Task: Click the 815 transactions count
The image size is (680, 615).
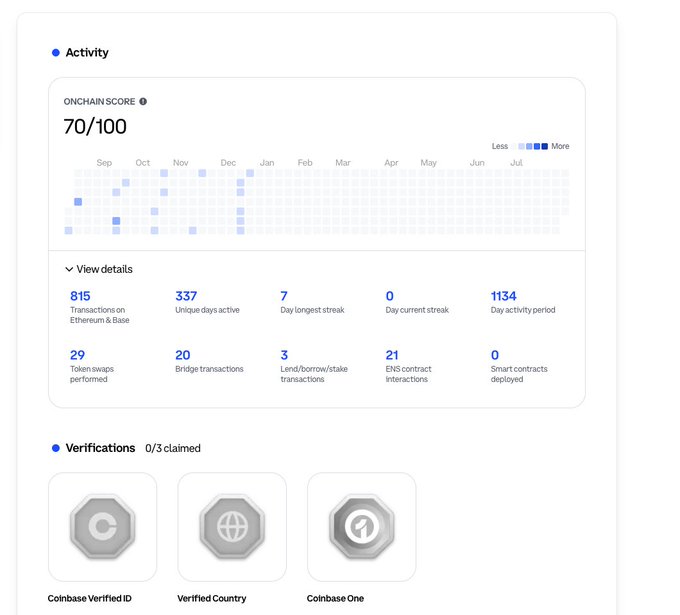Action: (x=80, y=296)
